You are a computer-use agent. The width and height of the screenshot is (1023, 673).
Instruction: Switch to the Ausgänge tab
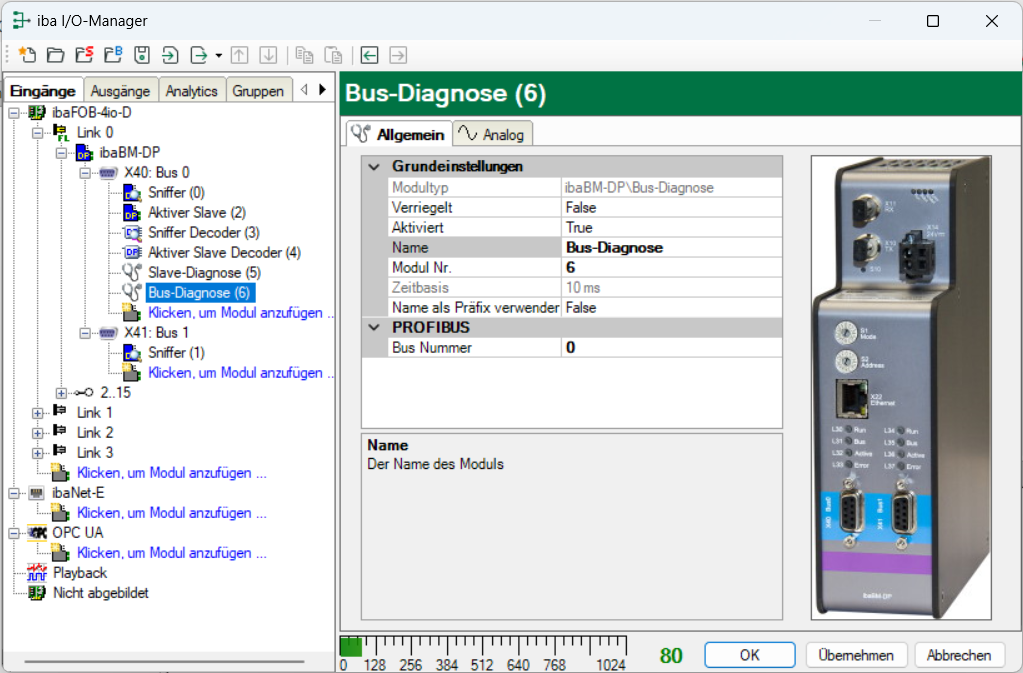pos(120,90)
